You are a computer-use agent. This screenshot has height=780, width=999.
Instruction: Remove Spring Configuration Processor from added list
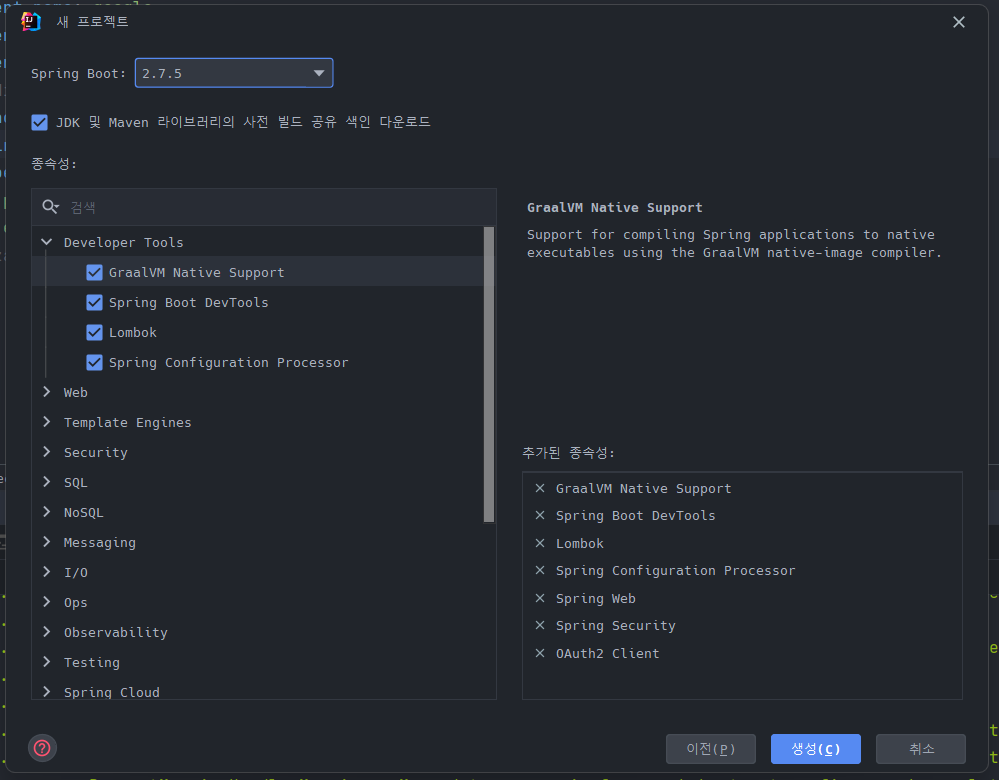click(540, 570)
